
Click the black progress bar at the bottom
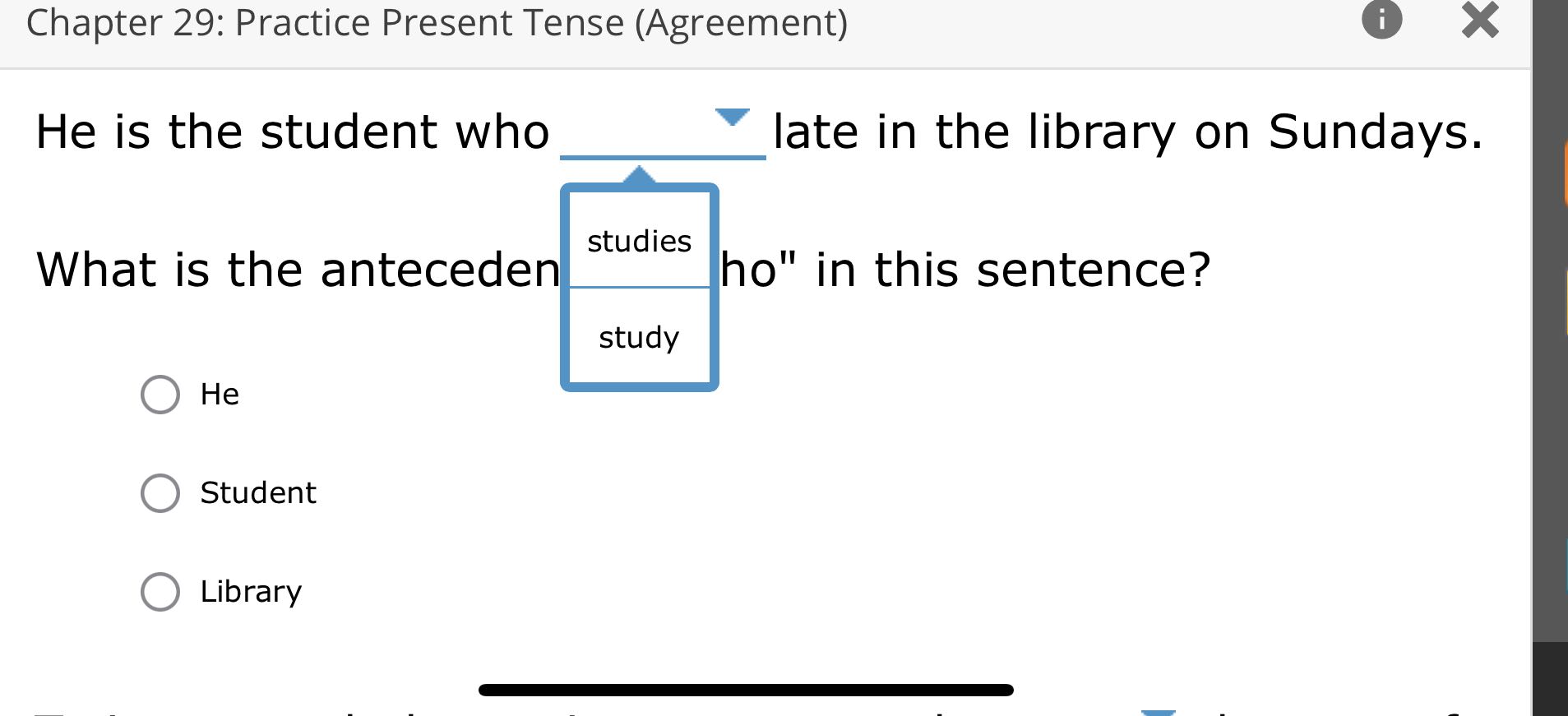[747, 691]
